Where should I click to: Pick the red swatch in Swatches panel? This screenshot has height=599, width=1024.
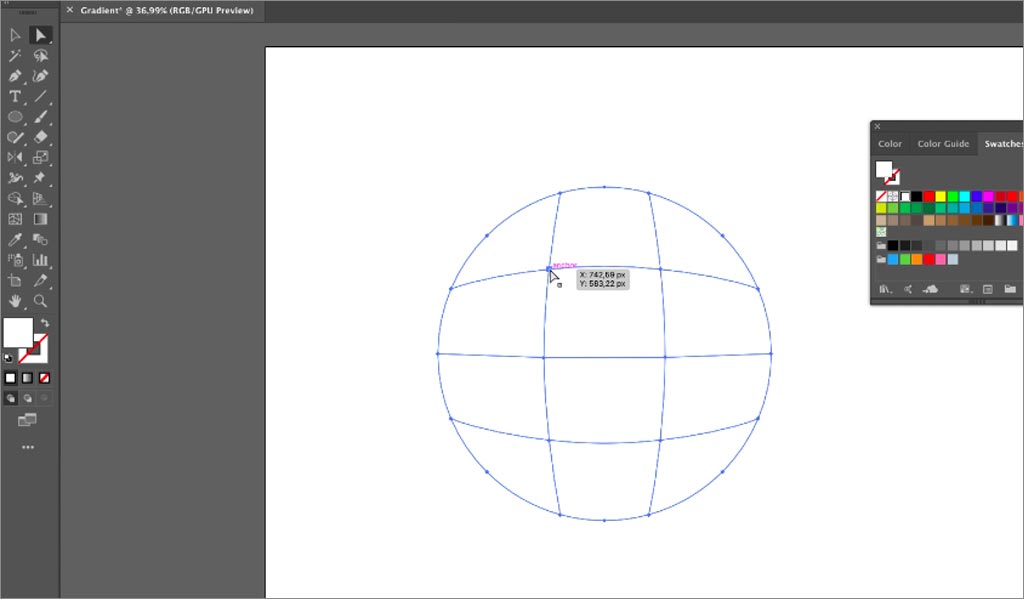coord(929,197)
